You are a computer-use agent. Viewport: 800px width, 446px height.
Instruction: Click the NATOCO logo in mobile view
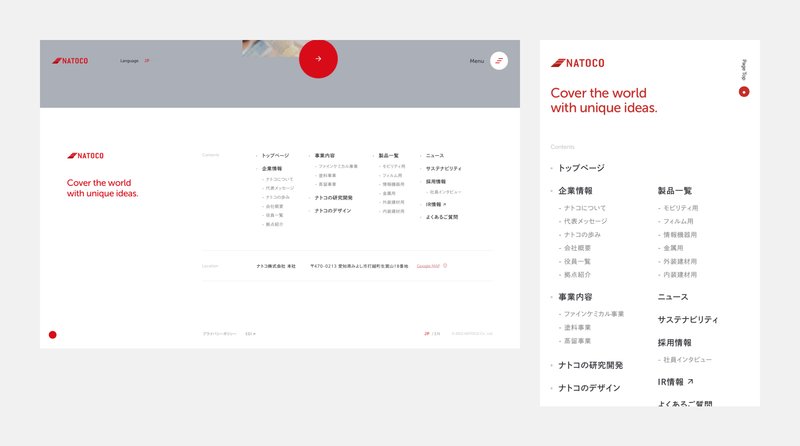tap(578, 63)
